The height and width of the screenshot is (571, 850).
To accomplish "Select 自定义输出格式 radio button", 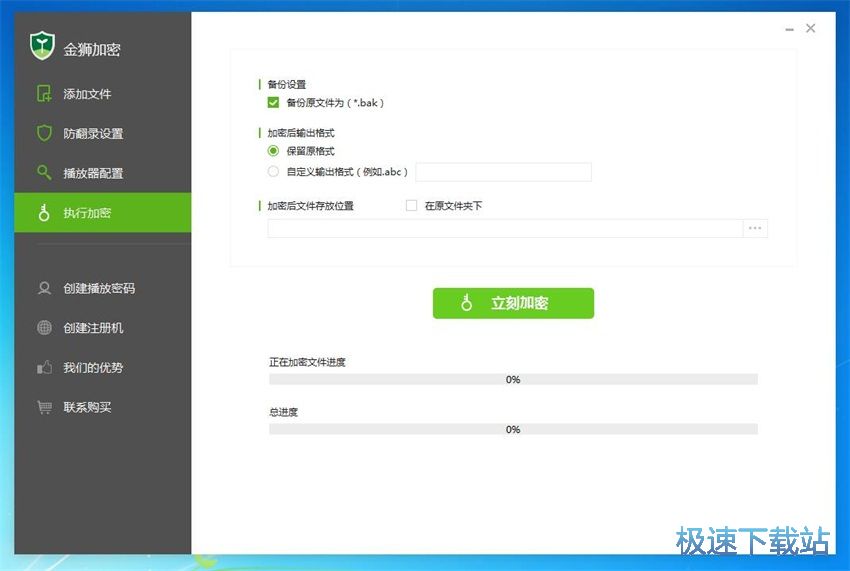I will pyautogui.click(x=273, y=171).
